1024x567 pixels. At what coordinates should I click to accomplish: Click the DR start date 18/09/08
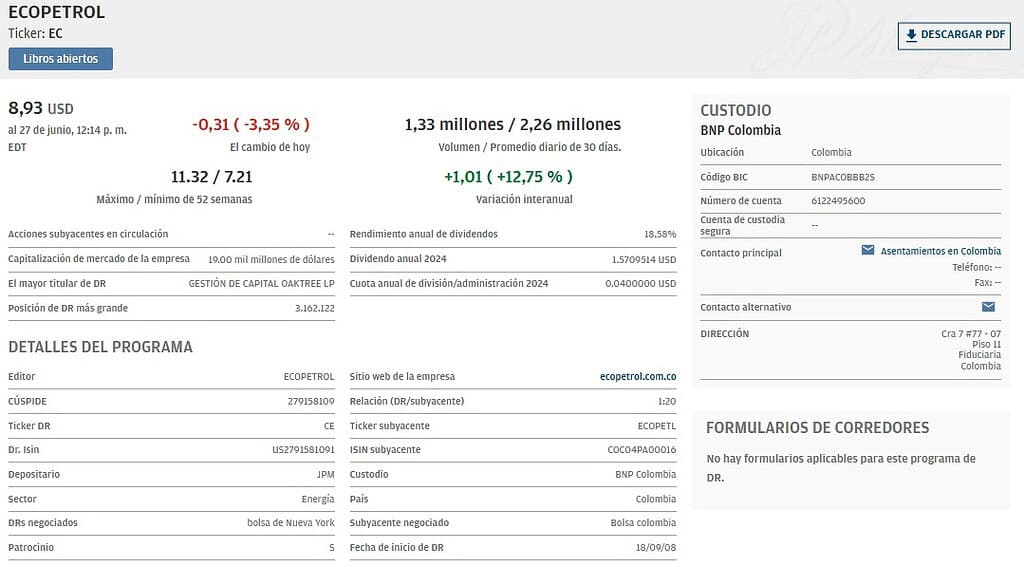656,547
